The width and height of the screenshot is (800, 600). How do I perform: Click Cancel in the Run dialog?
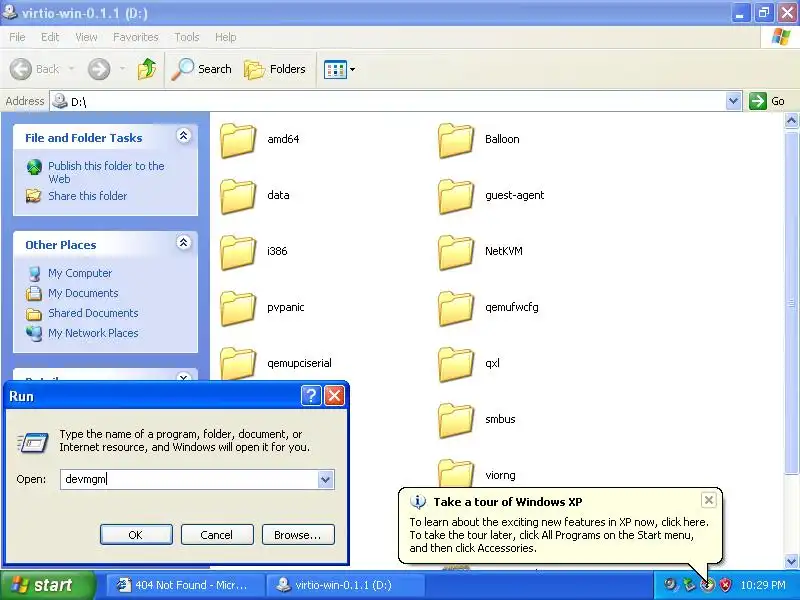217,535
